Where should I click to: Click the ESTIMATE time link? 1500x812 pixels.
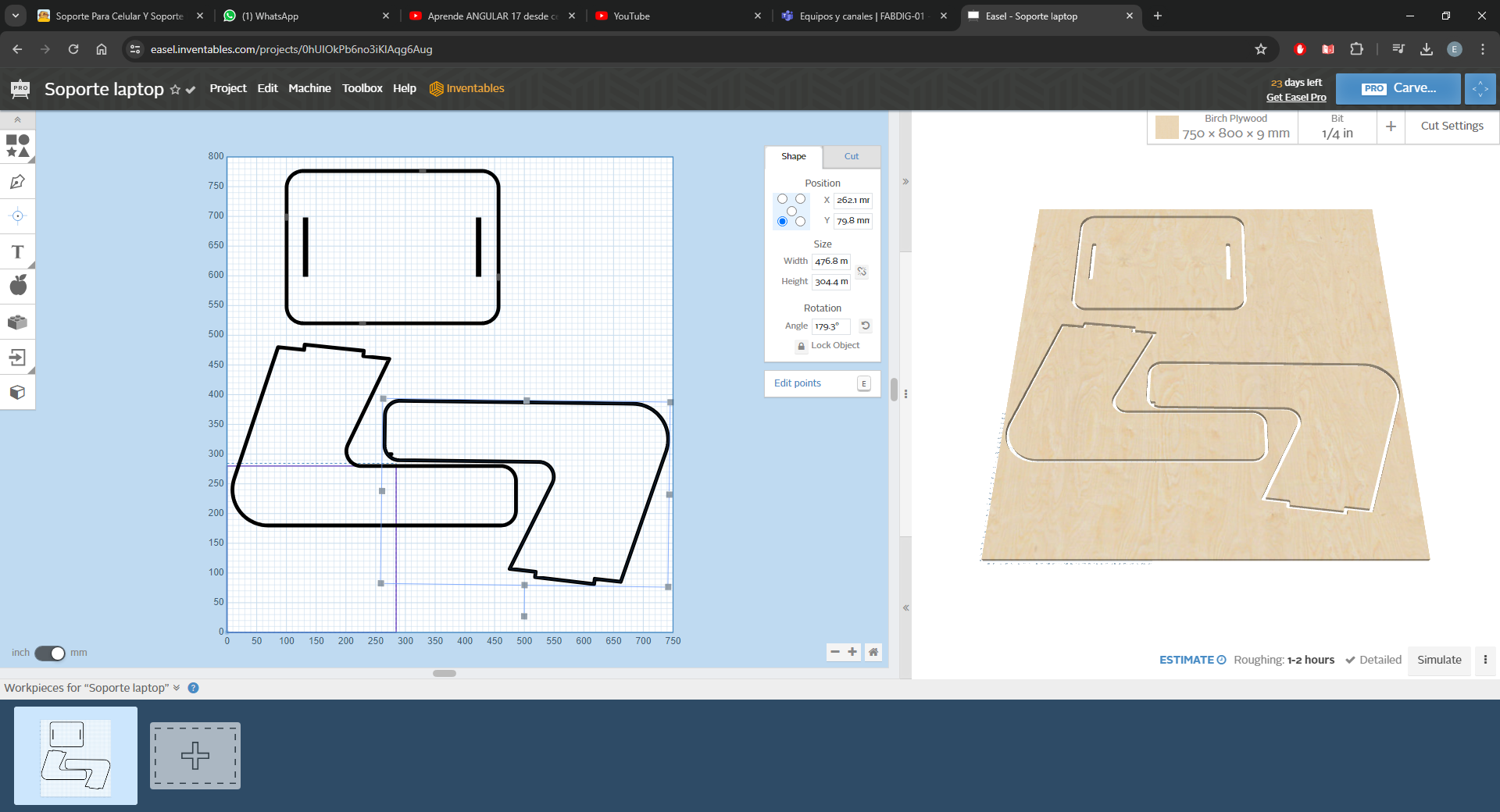[1192, 660]
